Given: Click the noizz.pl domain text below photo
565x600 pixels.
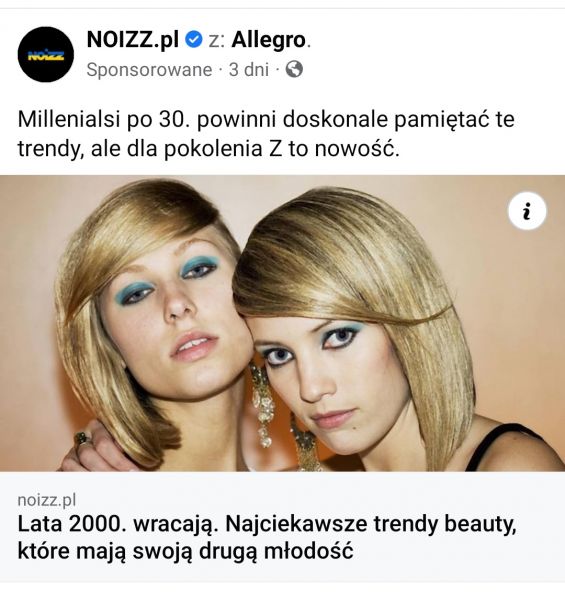Looking at the screenshot, I should [47, 500].
